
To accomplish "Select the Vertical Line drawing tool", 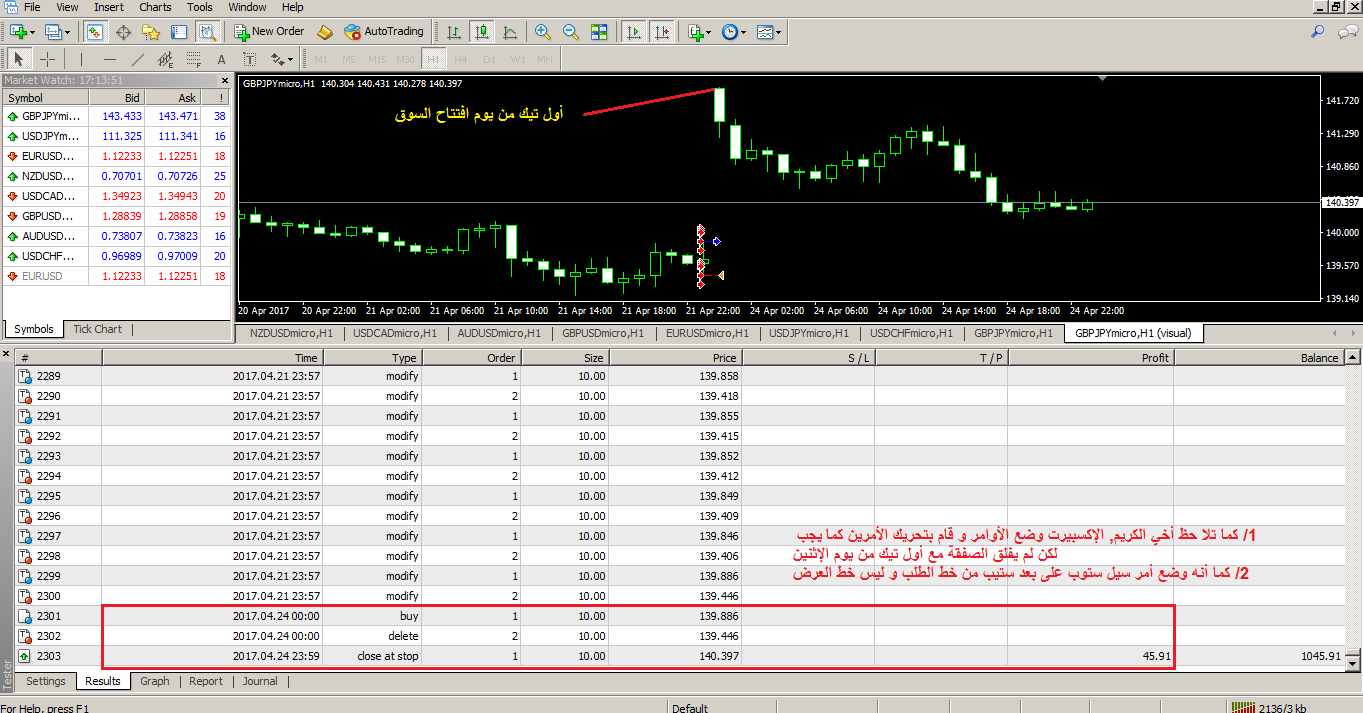I will (x=82, y=59).
